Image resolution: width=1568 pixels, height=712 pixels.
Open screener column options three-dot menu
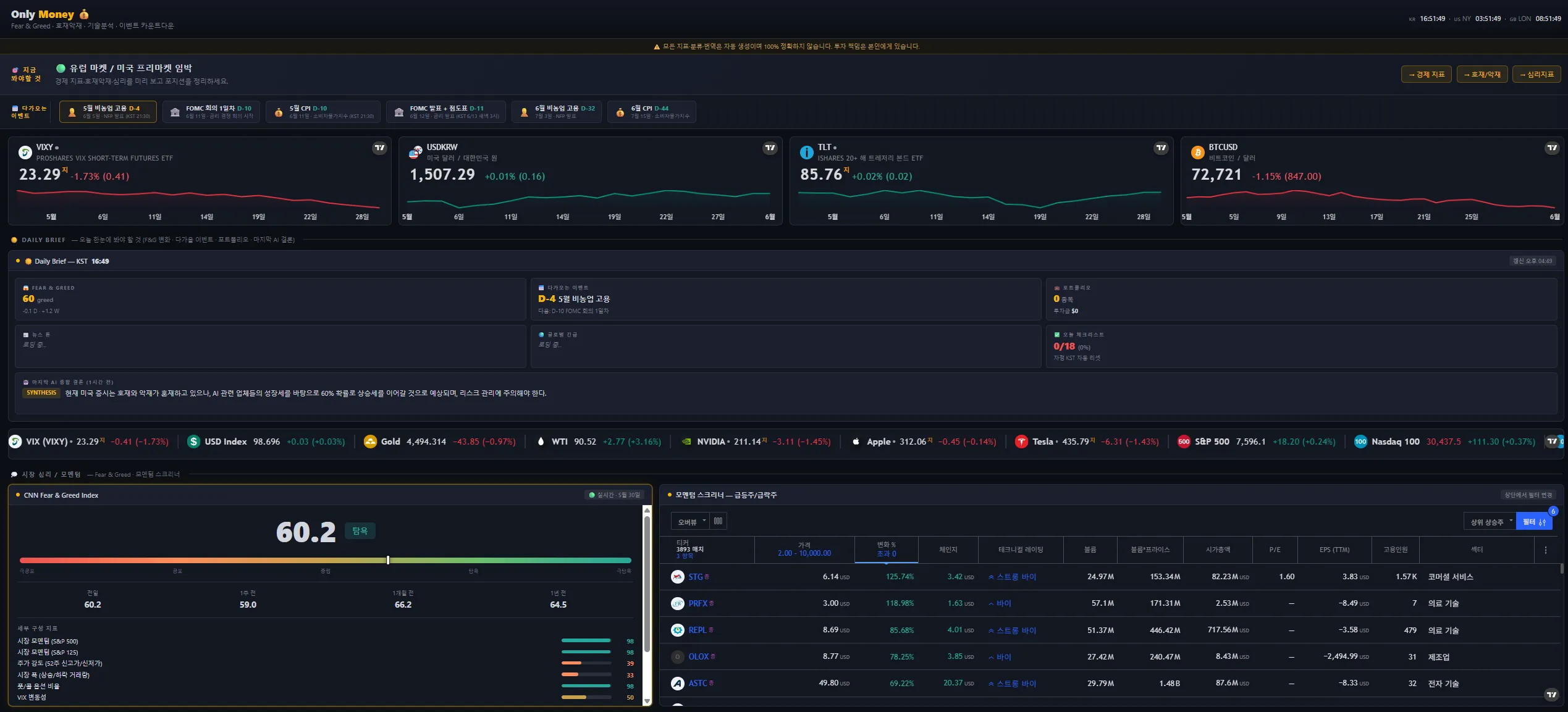click(x=1546, y=550)
